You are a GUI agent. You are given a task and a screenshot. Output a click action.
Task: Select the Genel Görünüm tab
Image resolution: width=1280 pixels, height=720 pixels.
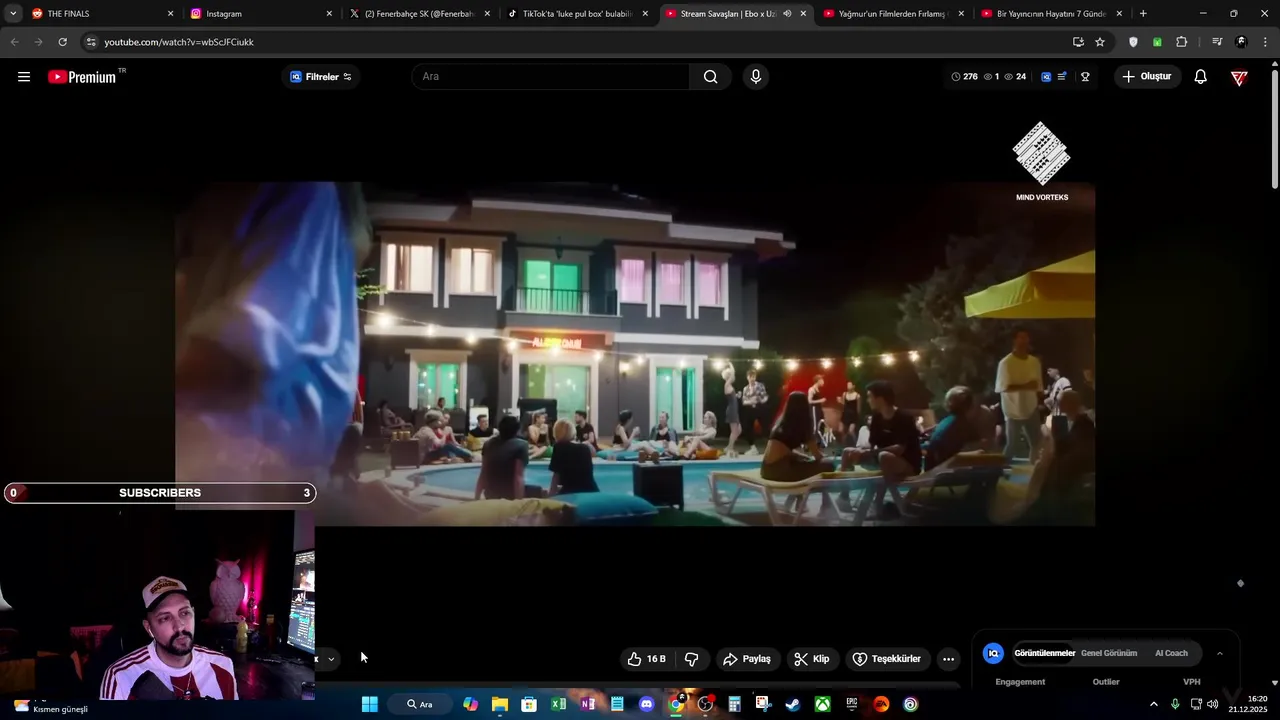point(1109,653)
